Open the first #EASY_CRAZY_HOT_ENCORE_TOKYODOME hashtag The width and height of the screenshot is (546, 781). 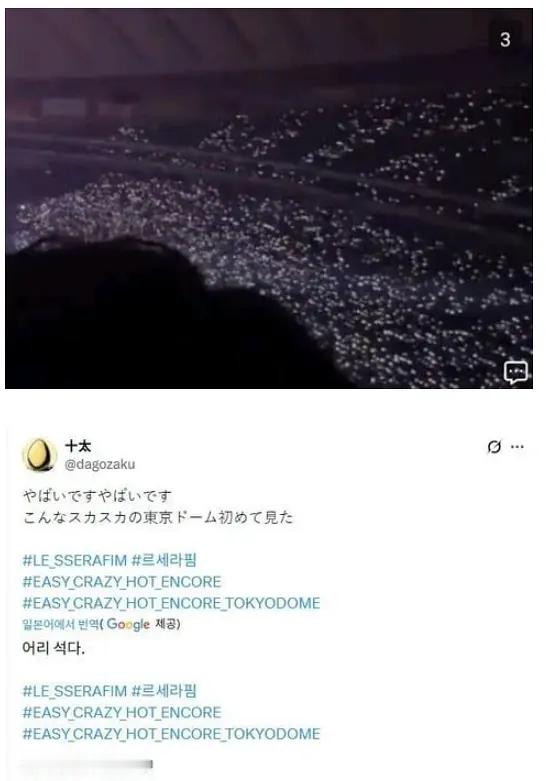click(x=171, y=603)
